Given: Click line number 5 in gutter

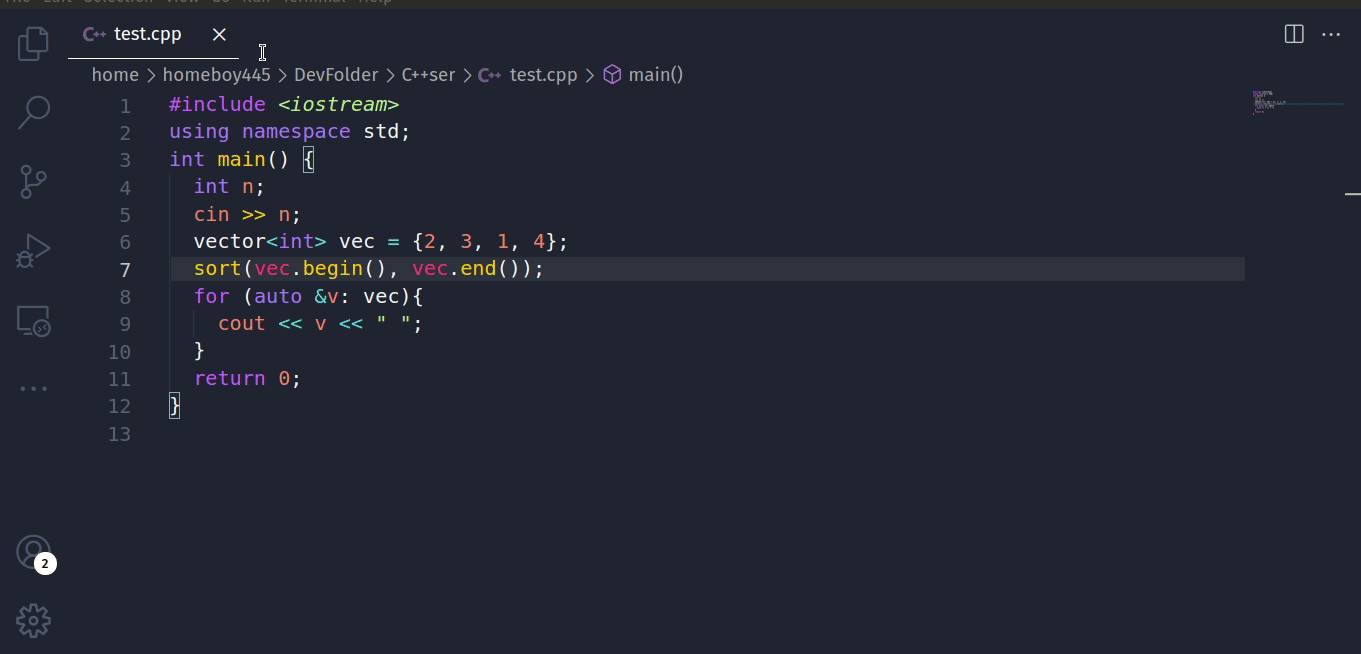Looking at the screenshot, I should click(x=125, y=214).
